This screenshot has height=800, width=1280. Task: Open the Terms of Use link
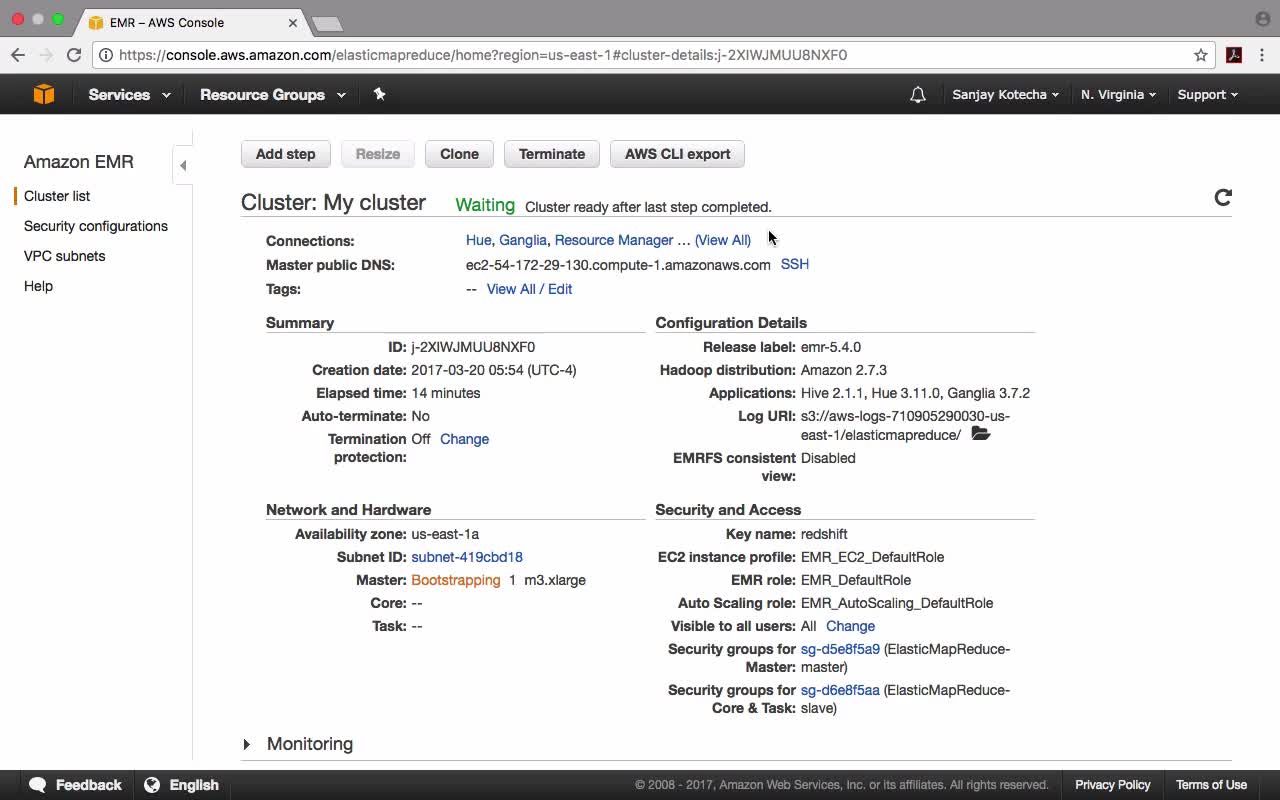pos(1211,785)
